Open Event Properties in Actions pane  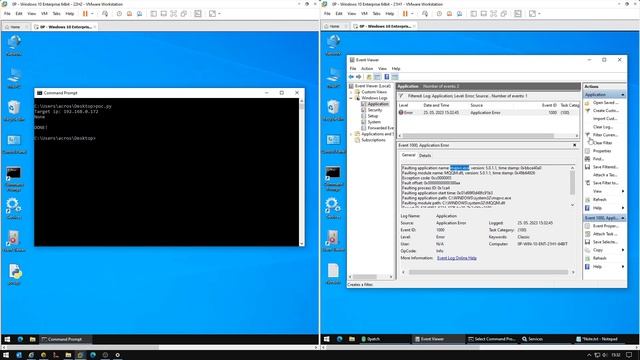(x=605, y=226)
